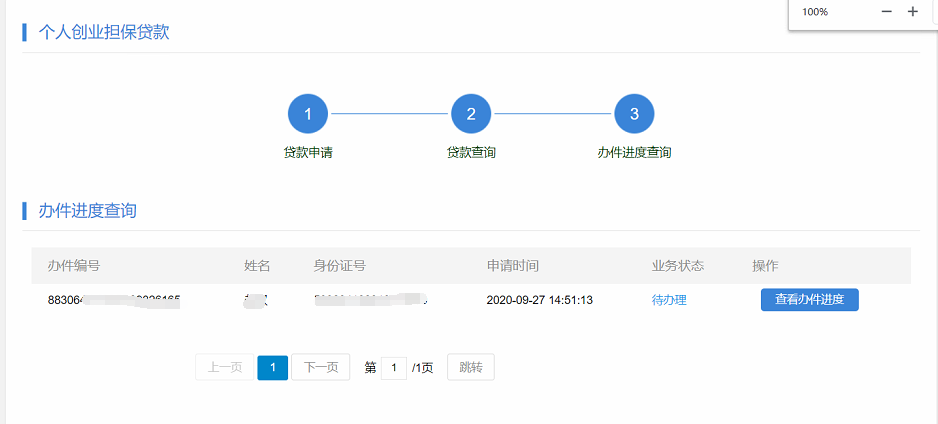Go to next page with 下一页
The width and height of the screenshot is (938, 424).
(320, 368)
